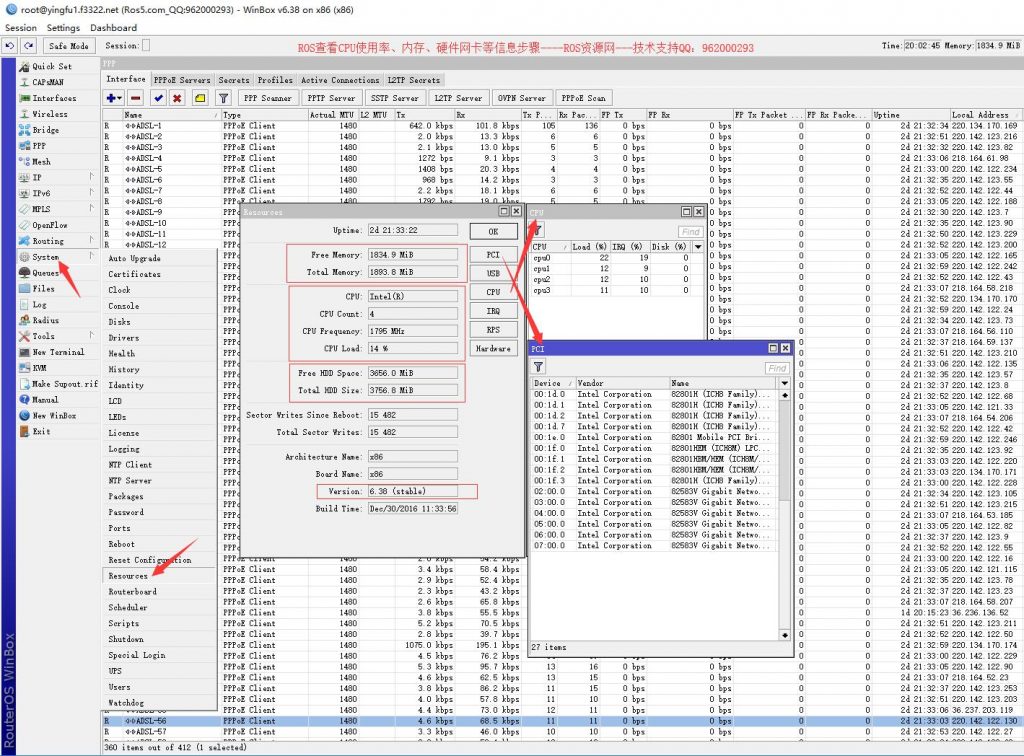1024x756 pixels.
Task: Select the ADSL-56 row
Action: coord(562,721)
